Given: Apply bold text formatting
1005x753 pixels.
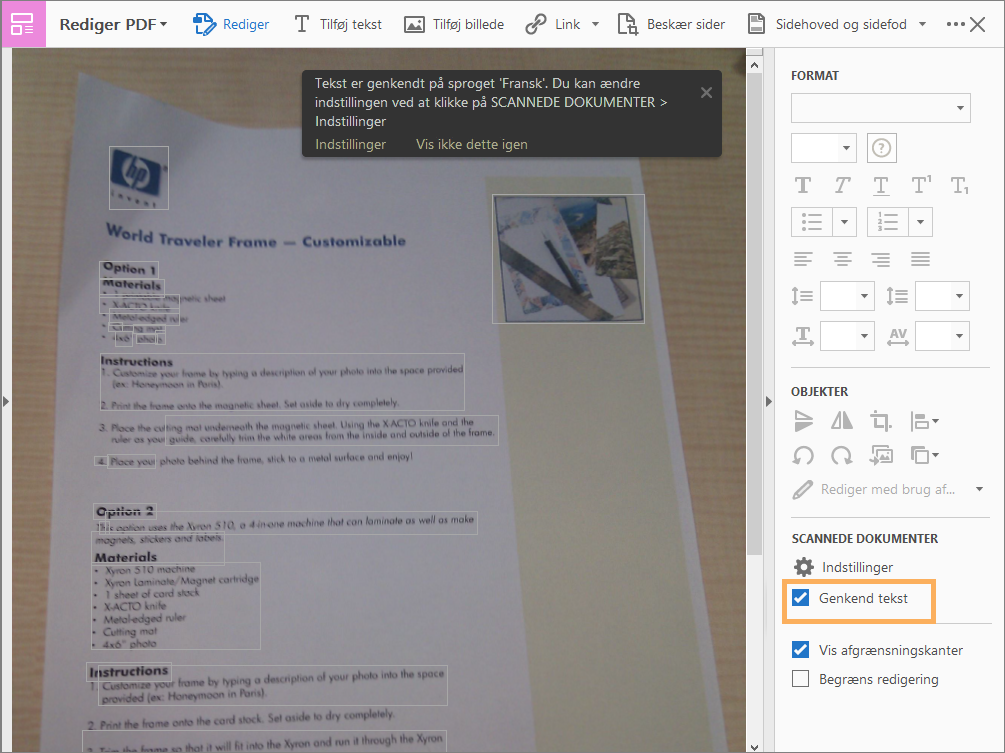Looking at the screenshot, I should [x=802, y=185].
